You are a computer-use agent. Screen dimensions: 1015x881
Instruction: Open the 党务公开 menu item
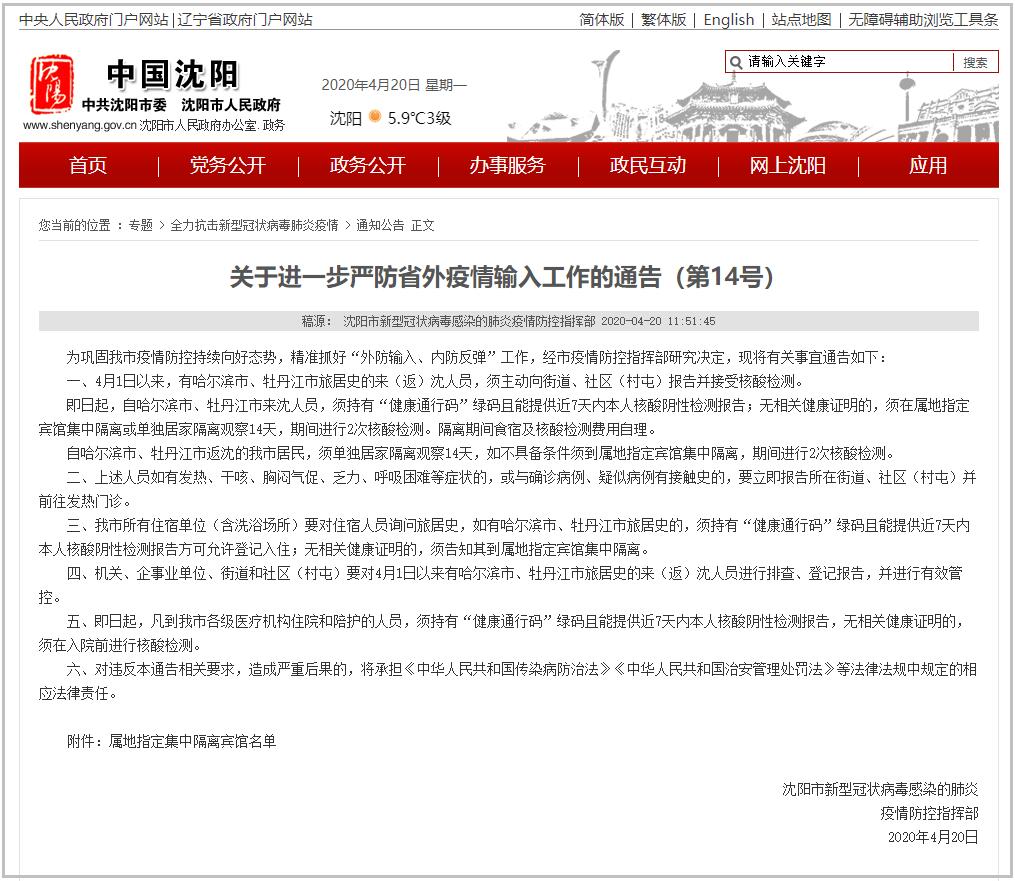click(225, 165)
